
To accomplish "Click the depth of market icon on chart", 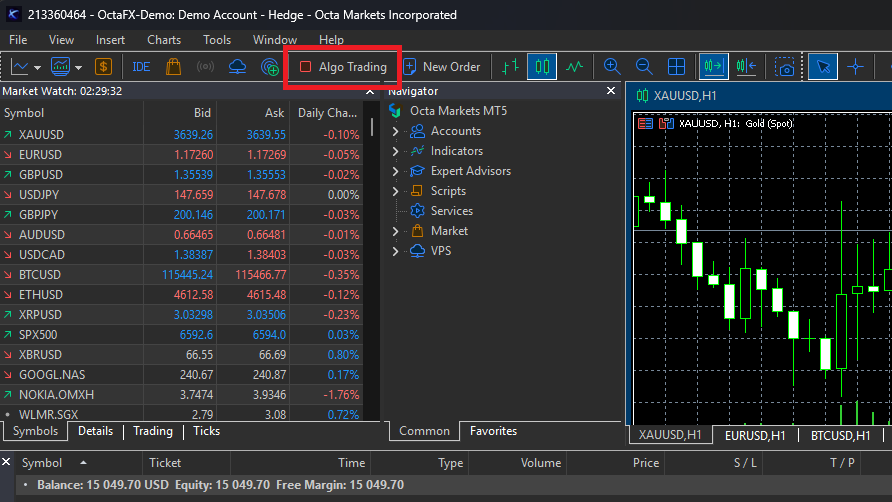I will (666, 124).
